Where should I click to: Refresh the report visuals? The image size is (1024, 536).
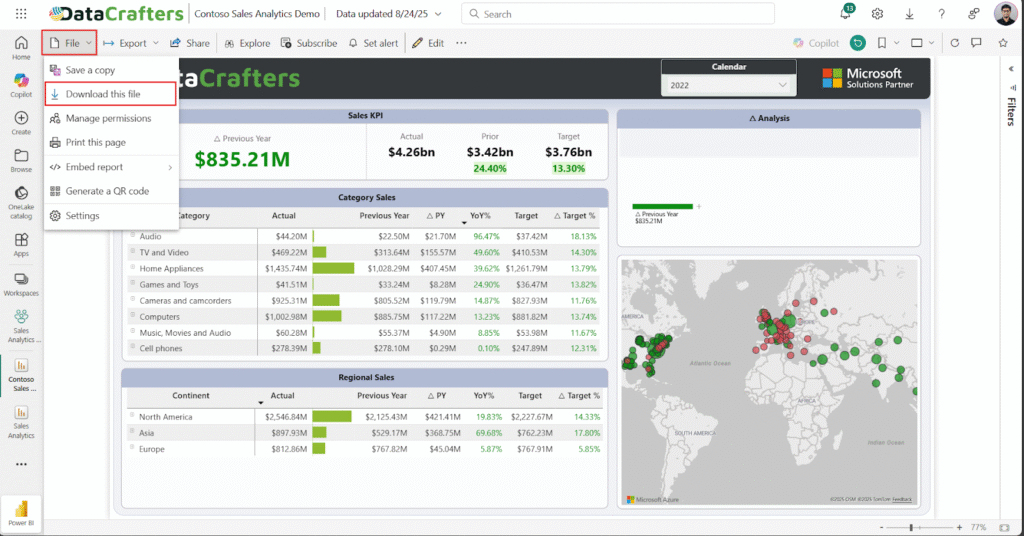(955, 43)
